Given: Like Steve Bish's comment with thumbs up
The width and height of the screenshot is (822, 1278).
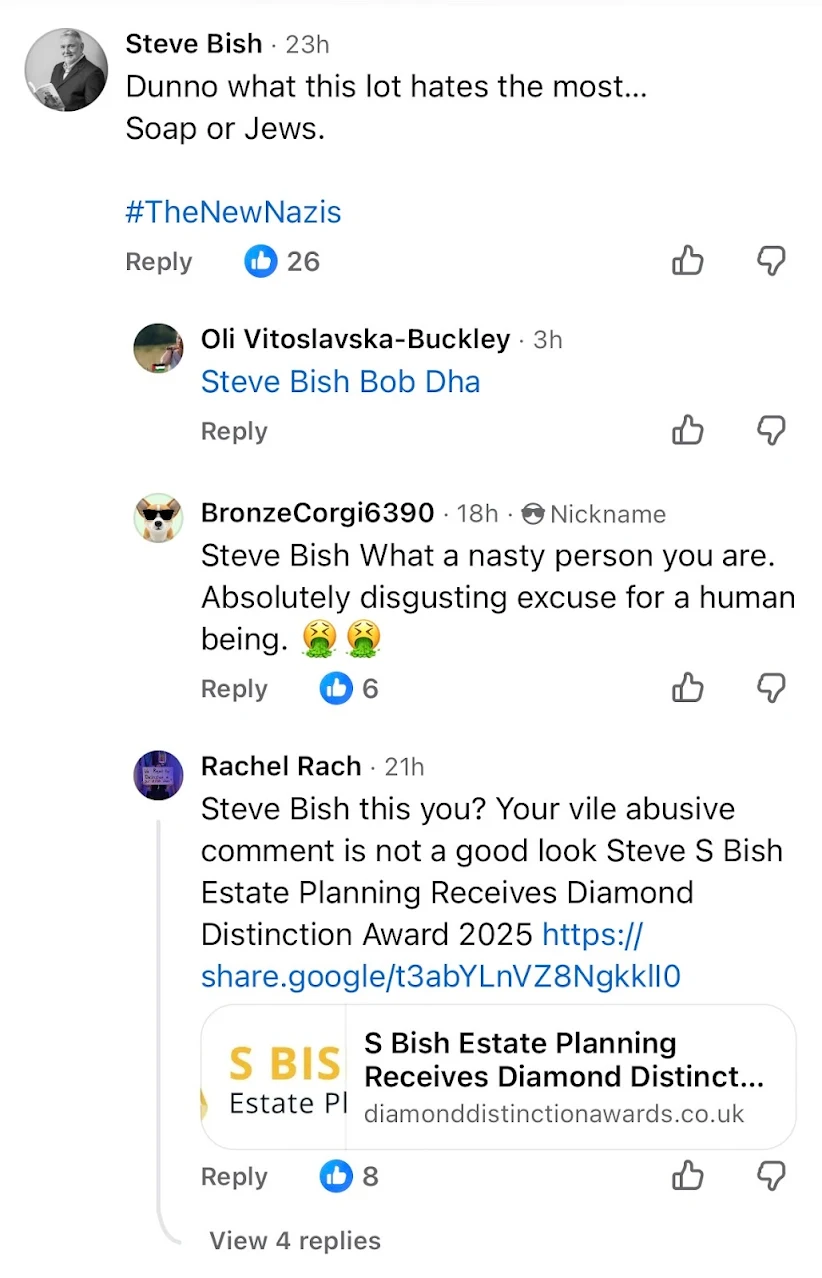Looking at the screenshot, I should click(688, 261).
